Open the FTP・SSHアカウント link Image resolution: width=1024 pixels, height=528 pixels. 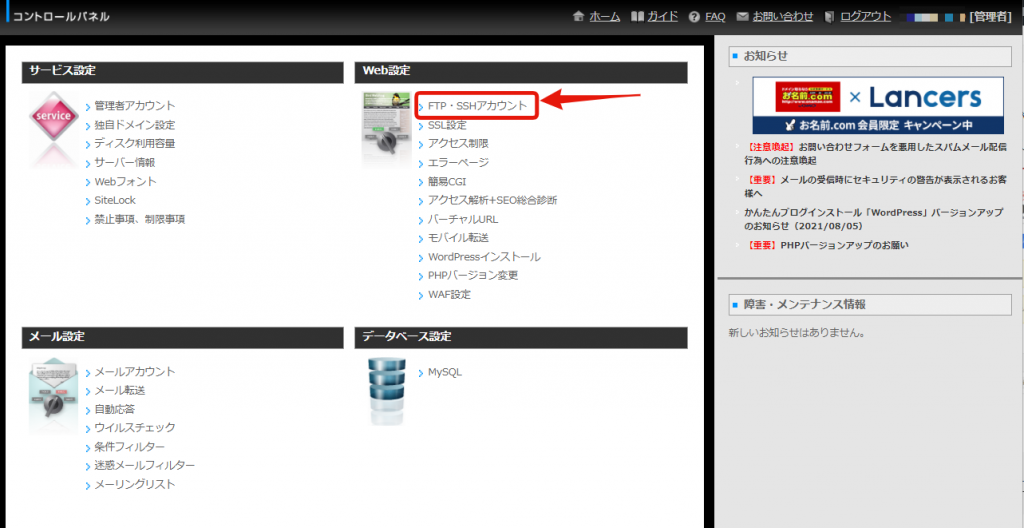click(x=477, y=105)
